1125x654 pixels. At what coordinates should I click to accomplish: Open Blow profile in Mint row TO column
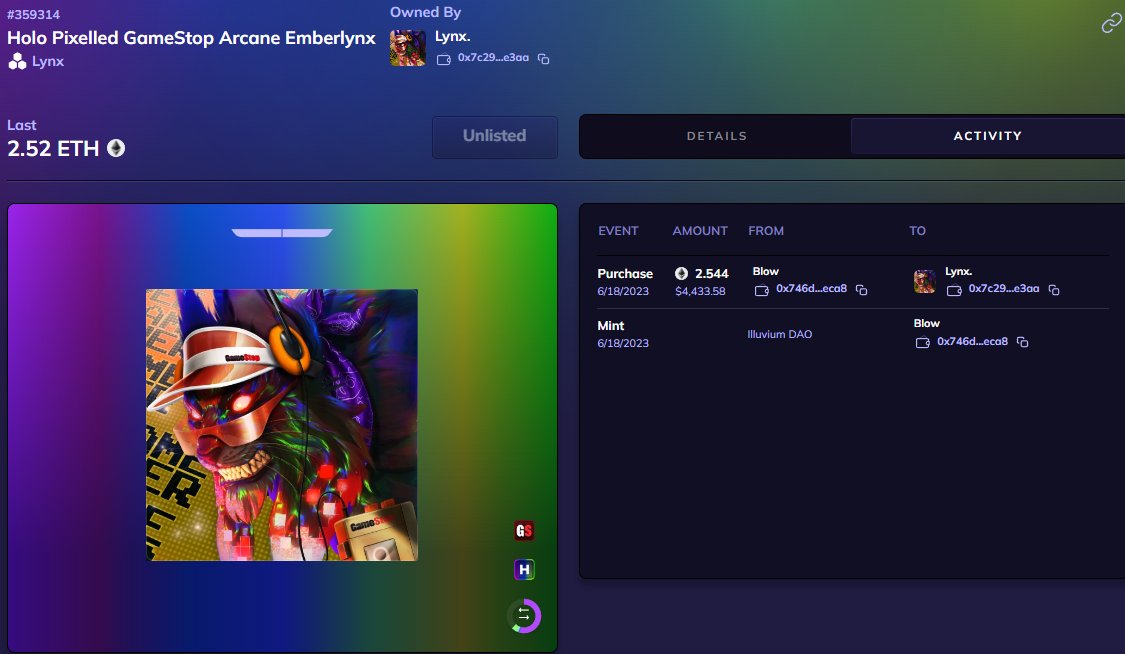926,323
